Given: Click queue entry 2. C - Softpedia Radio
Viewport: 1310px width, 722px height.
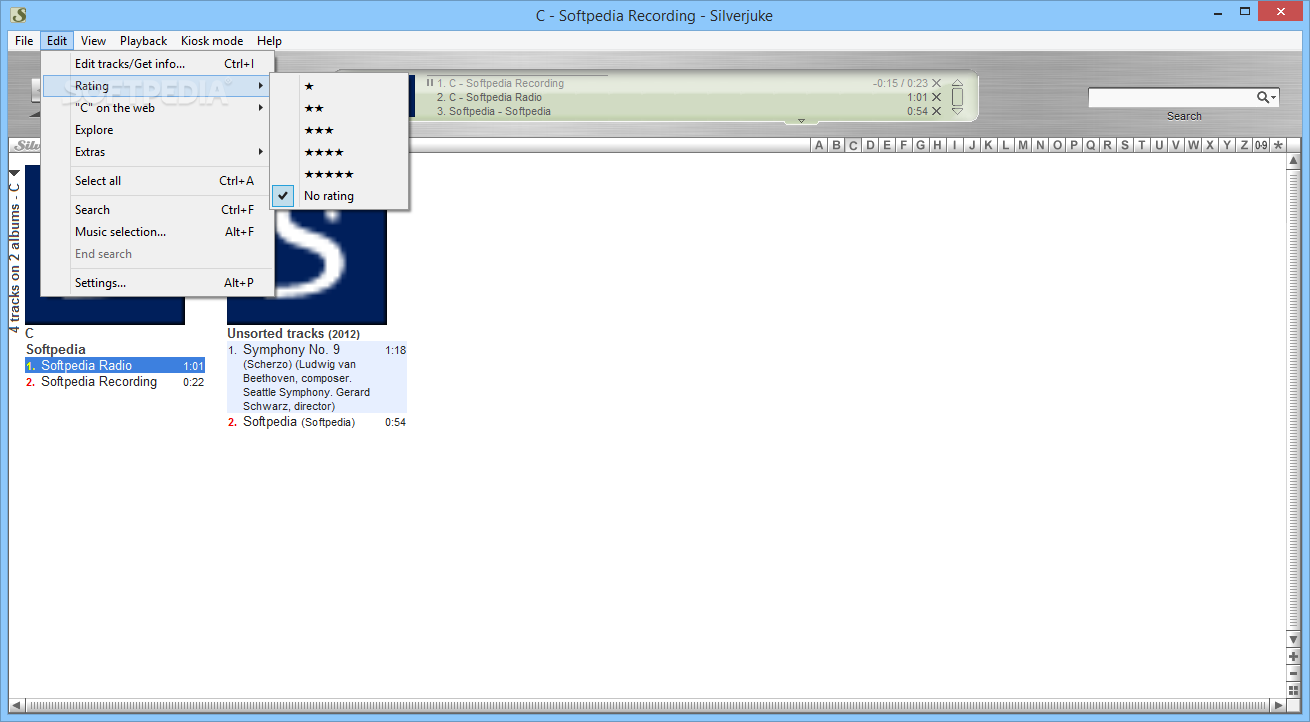Looking at the screenshot, I should click(x=489, y=98).
